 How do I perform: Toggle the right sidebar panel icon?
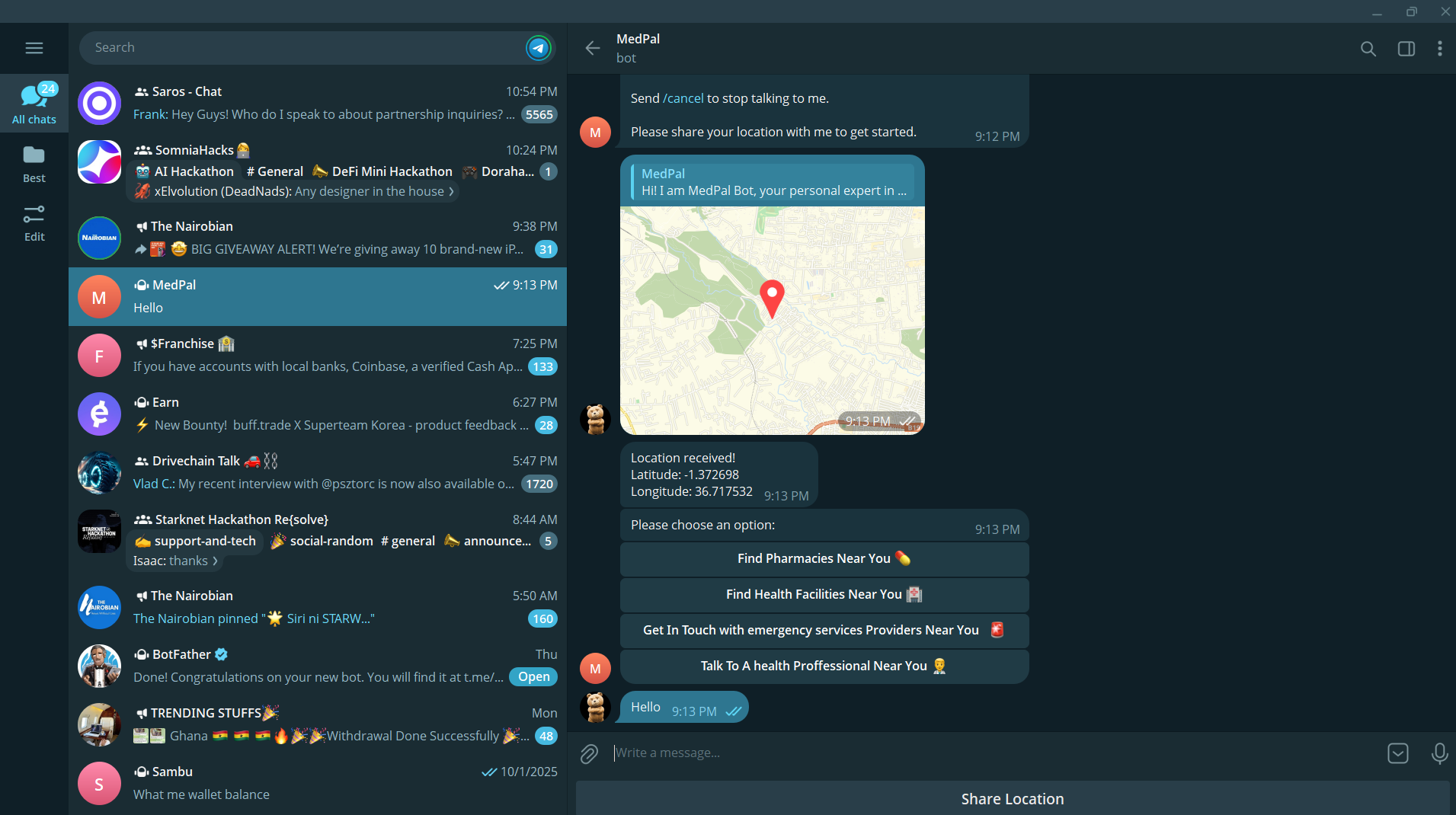coord(1406,49)
